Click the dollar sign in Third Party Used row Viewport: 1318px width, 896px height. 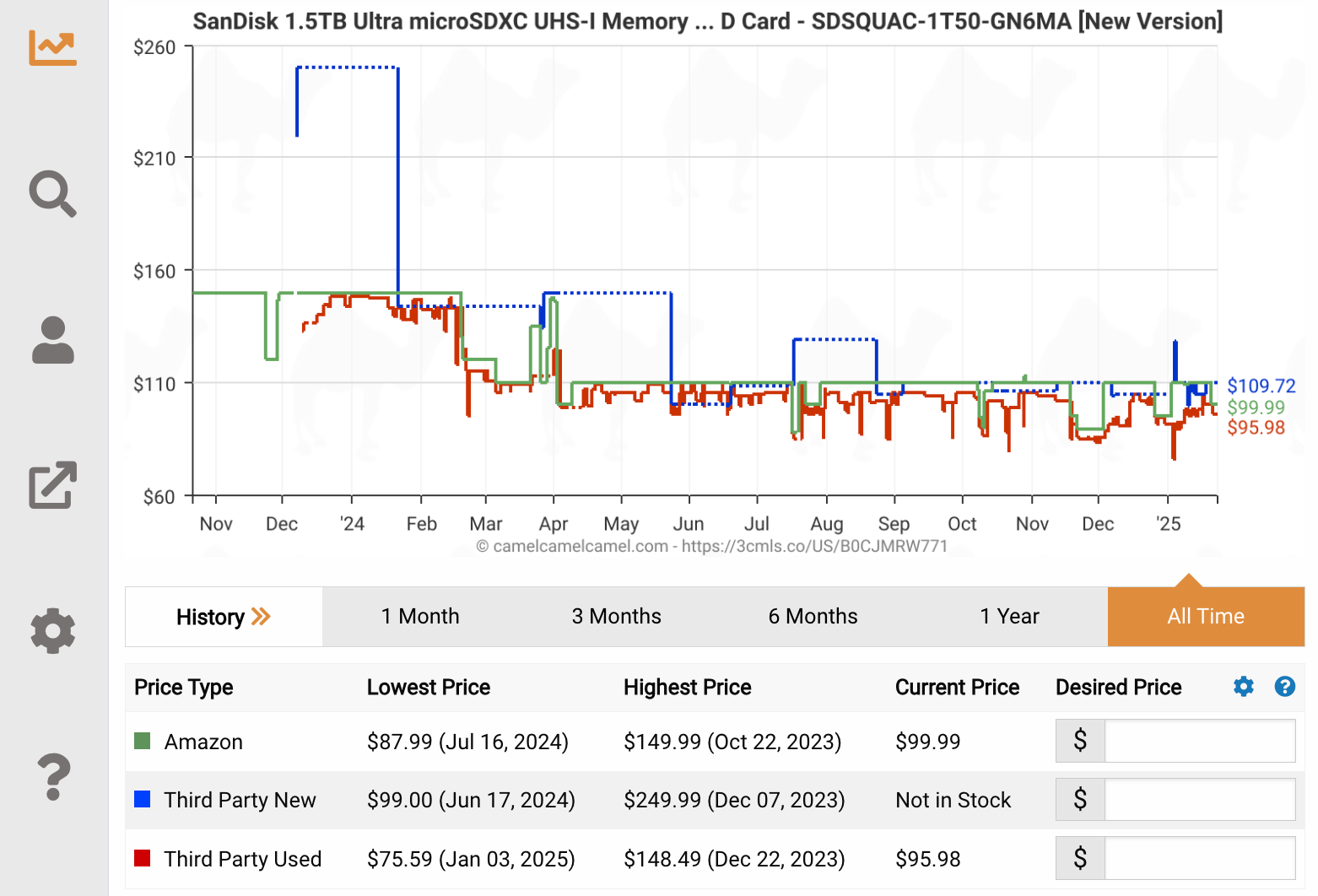(1080, 858)
